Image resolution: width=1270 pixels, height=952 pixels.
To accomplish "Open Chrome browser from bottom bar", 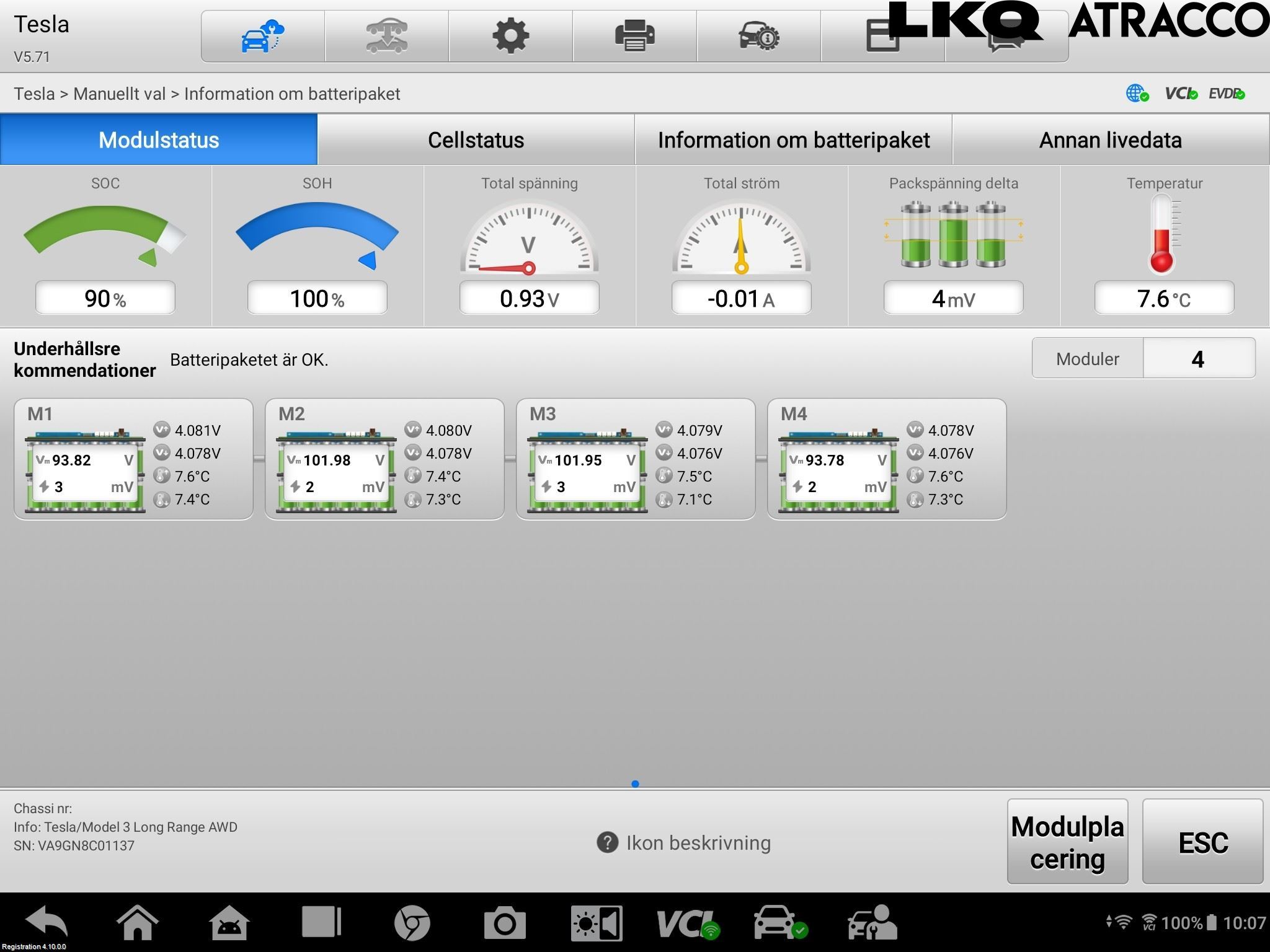I will click(x=412, y=923).
